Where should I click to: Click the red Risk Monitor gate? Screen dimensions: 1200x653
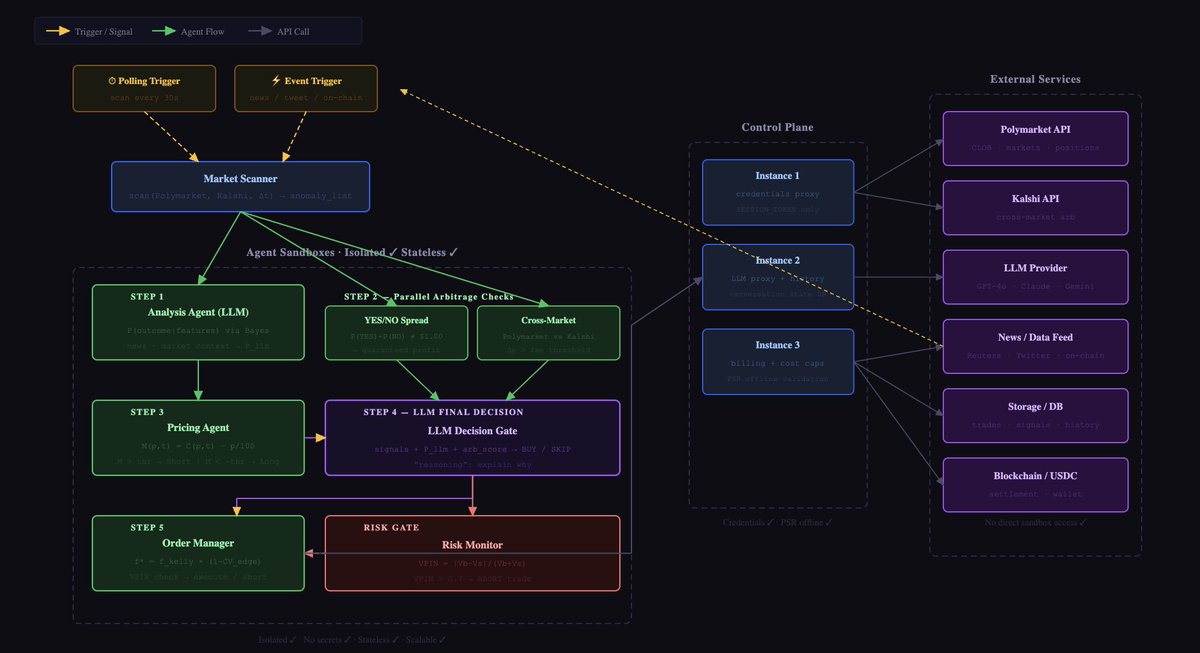pos(472,552)
